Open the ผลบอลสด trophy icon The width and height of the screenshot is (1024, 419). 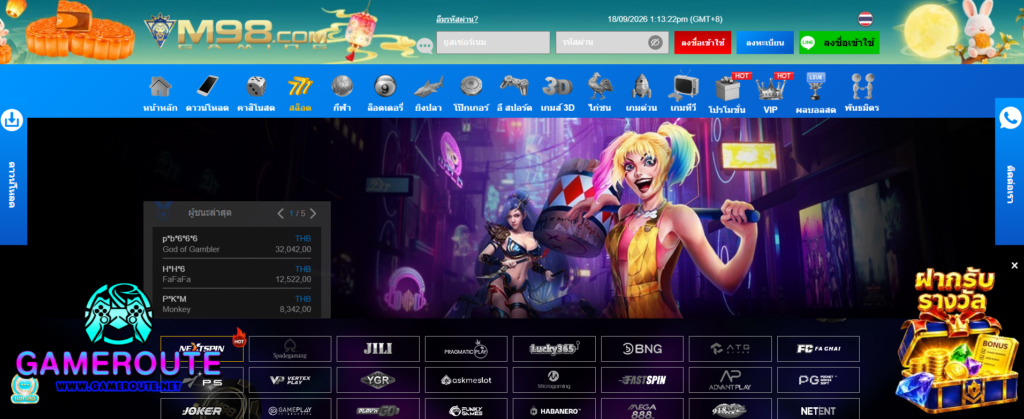point(816,86)
